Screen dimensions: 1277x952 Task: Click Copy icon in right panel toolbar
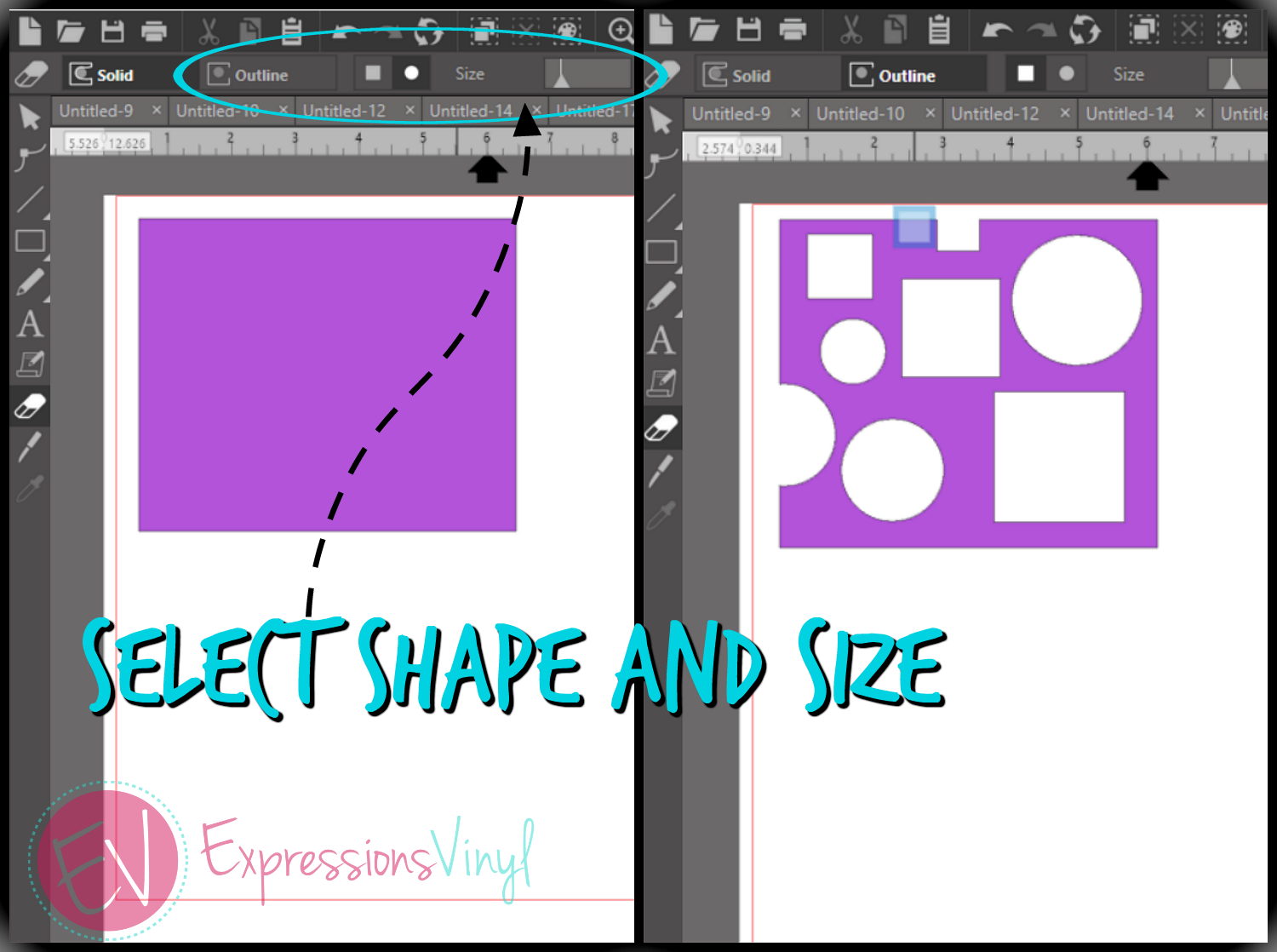tap(895, 30)
